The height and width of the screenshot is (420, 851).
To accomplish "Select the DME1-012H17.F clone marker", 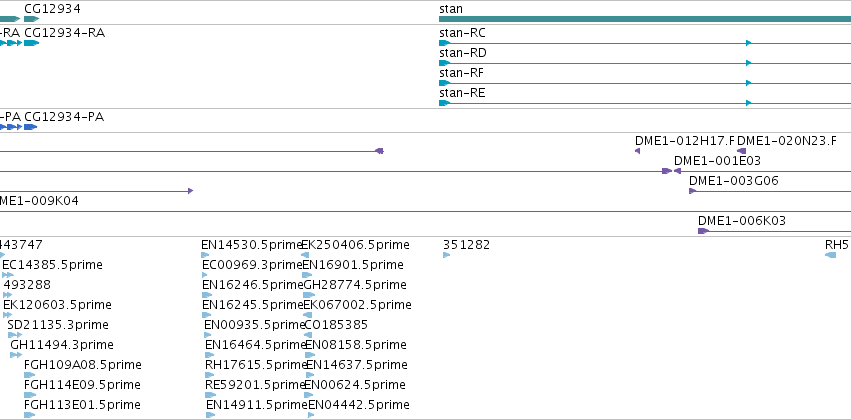I will pos(637,151).
